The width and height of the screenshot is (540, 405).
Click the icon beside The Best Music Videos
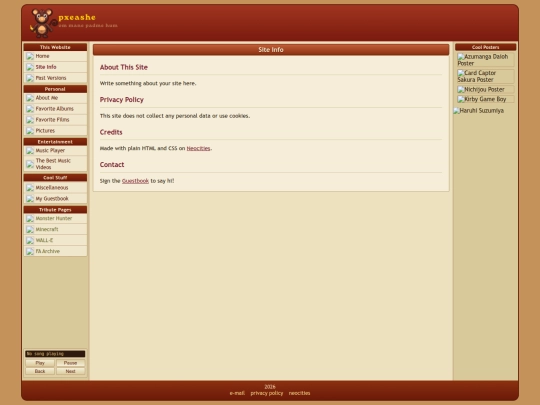tap(30, 164)
